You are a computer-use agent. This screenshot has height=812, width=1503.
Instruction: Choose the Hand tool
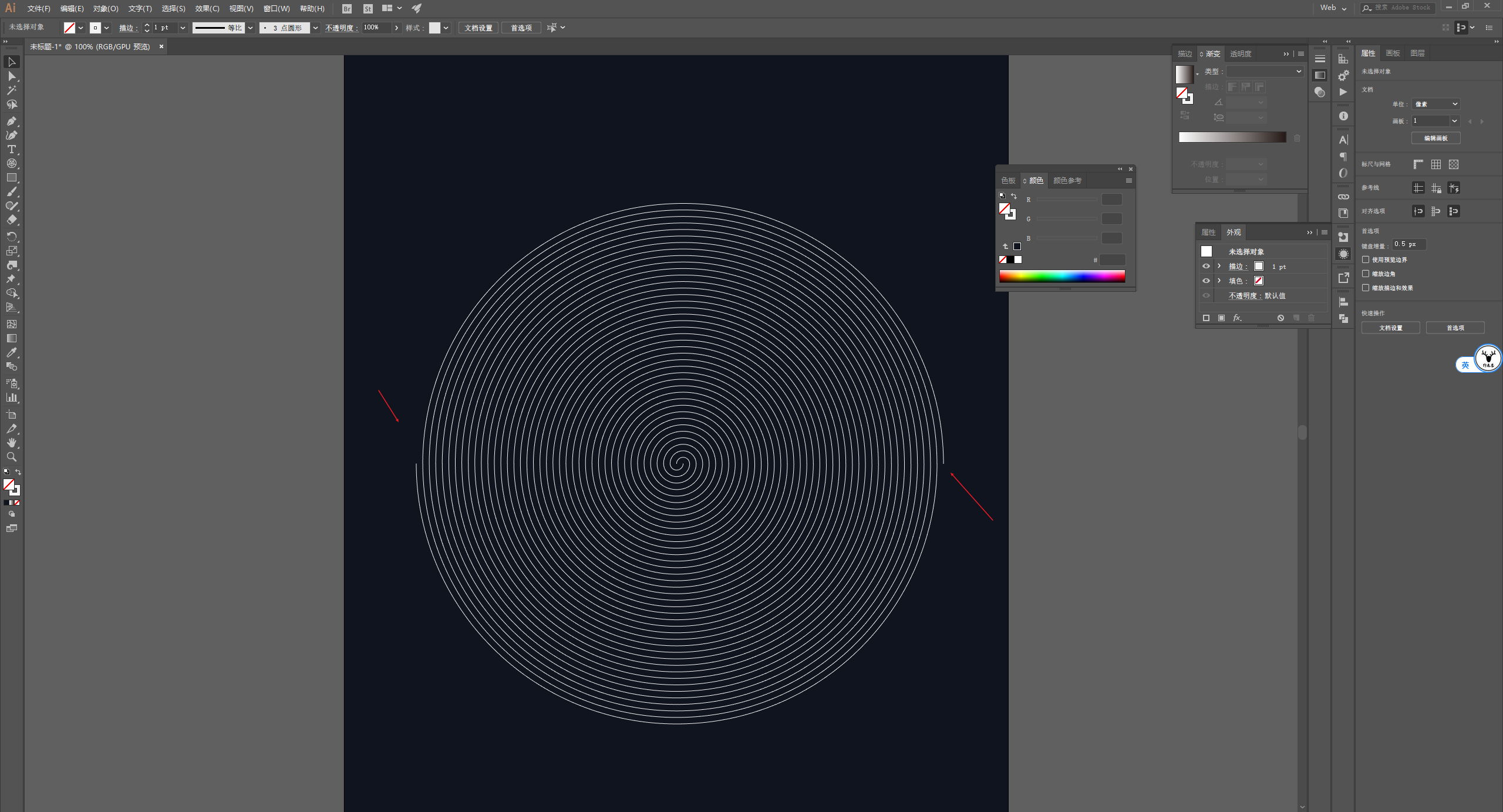pyautogui.click(x=11, y=443)
